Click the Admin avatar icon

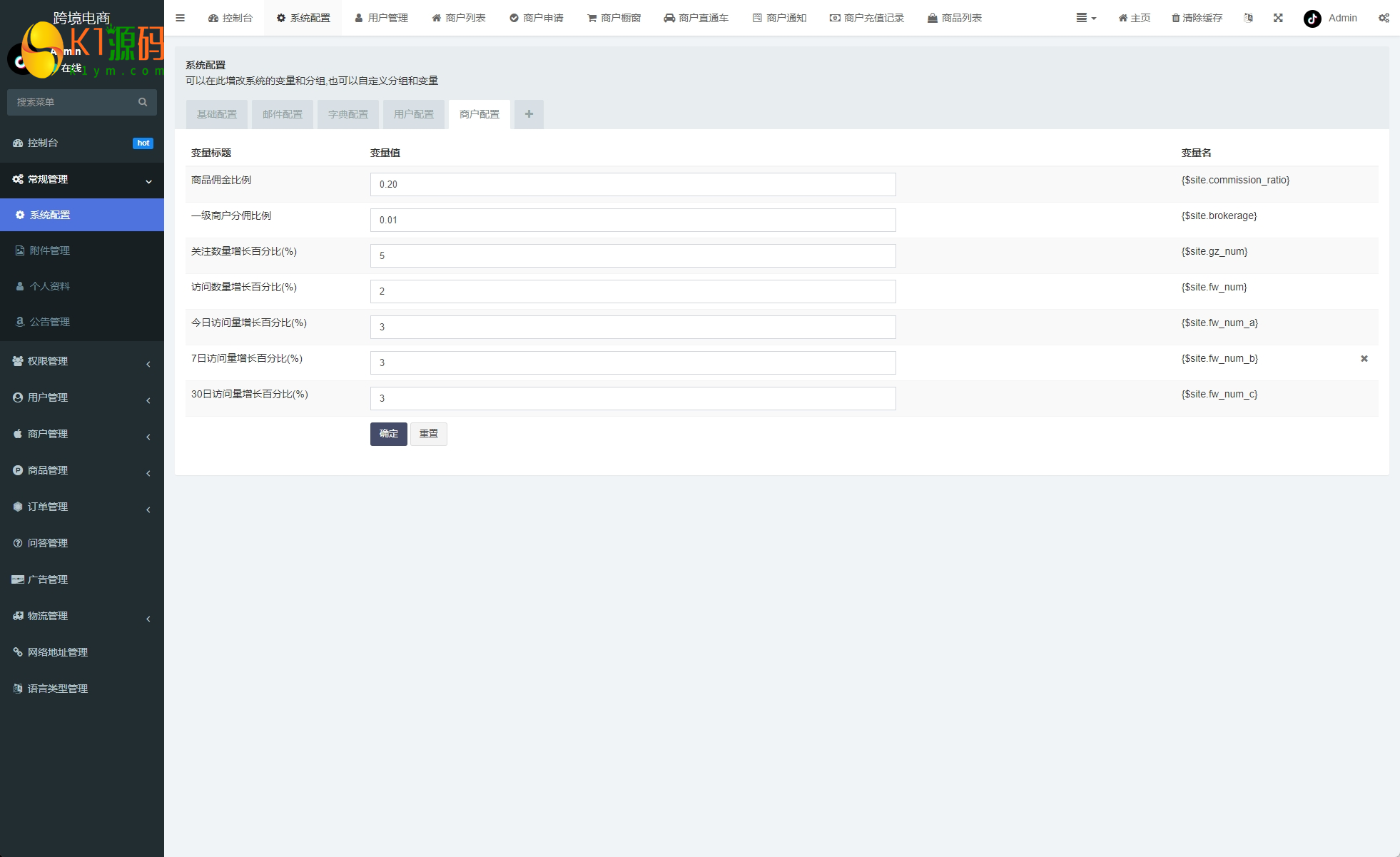[x=1312, y=19]
